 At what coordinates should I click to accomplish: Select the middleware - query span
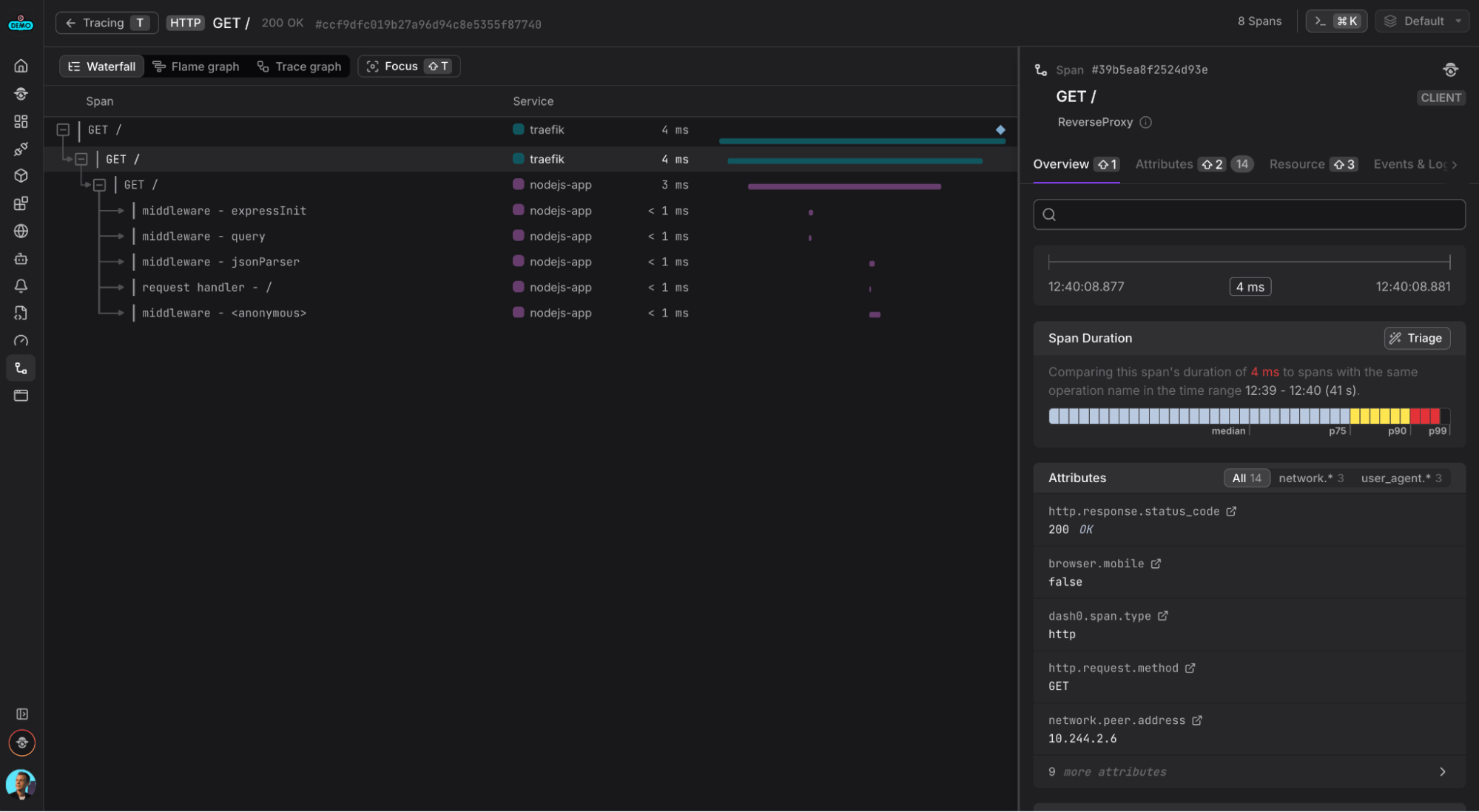tap(203, 237)
